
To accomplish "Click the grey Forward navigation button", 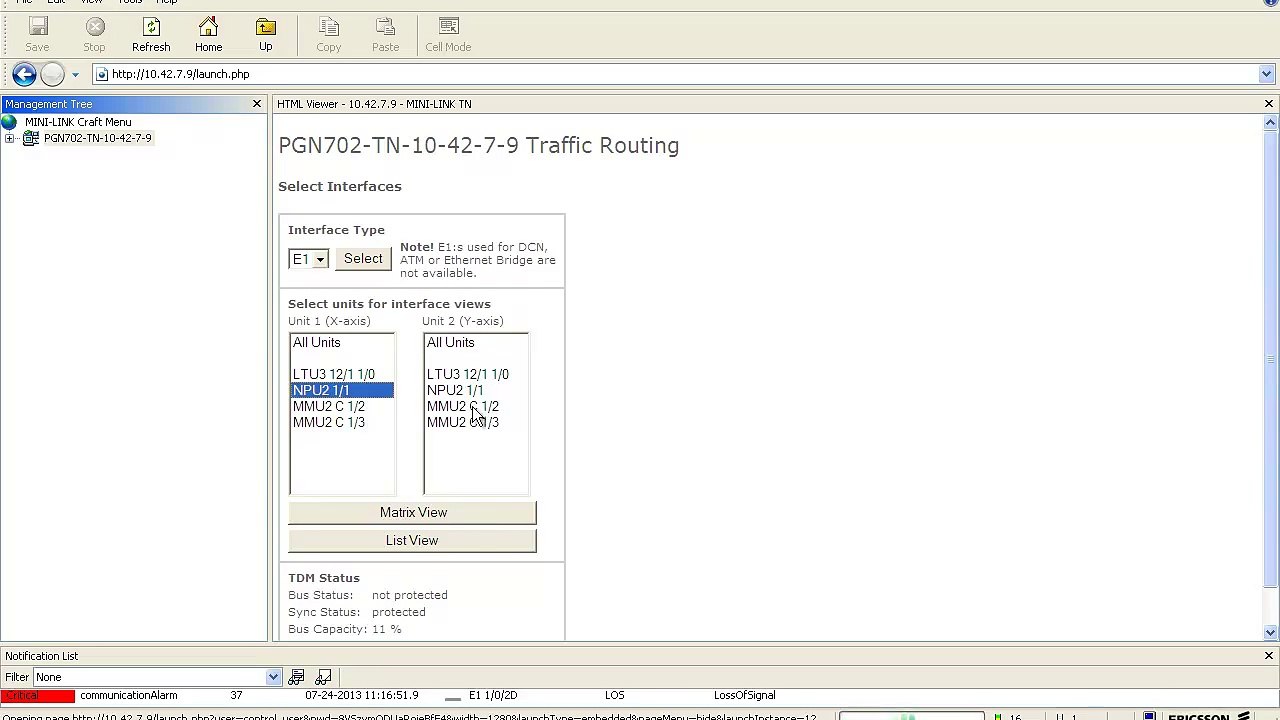I will pos(53,74).
